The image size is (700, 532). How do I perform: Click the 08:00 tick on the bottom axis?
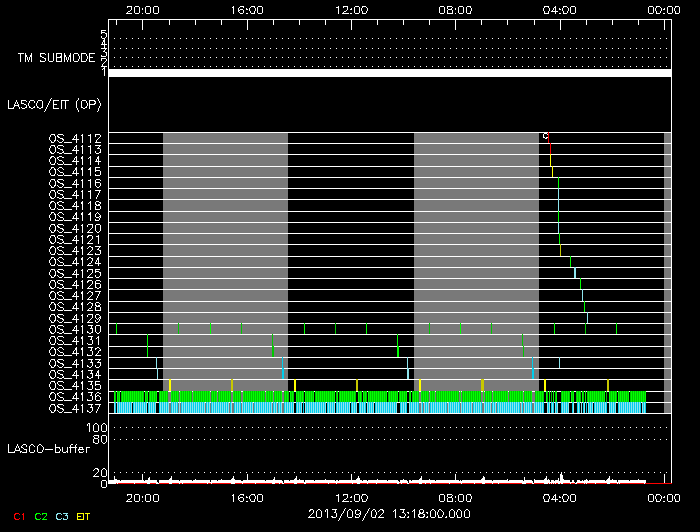click(455, 497)
